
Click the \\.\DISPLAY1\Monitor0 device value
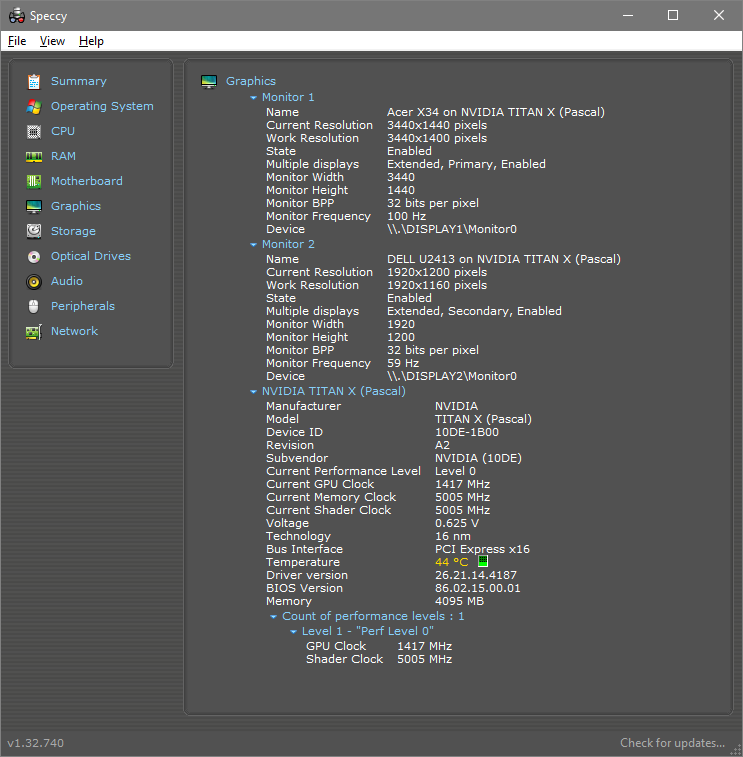coord(451,229)
